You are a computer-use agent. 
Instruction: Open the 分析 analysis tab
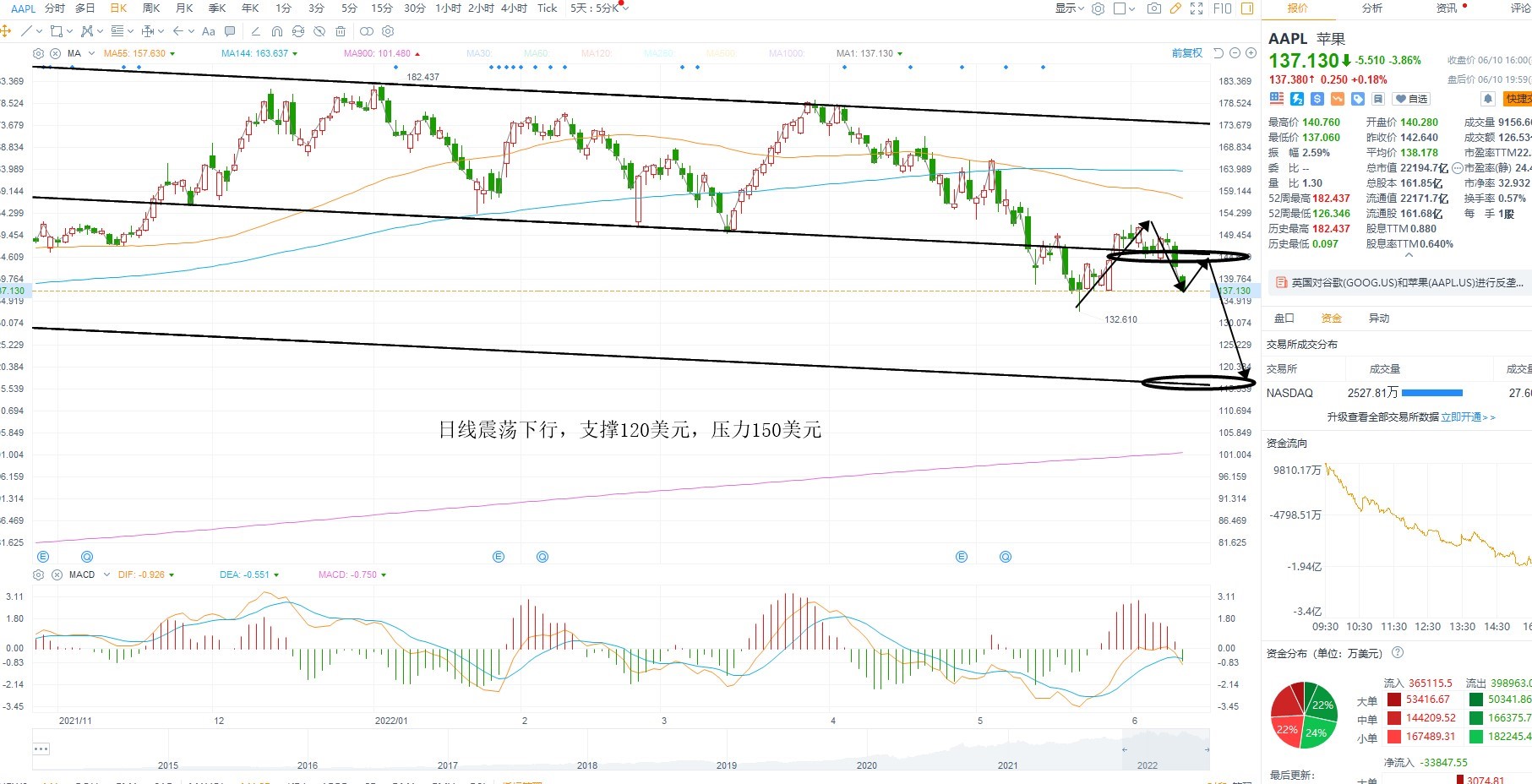coord(1372,8)
